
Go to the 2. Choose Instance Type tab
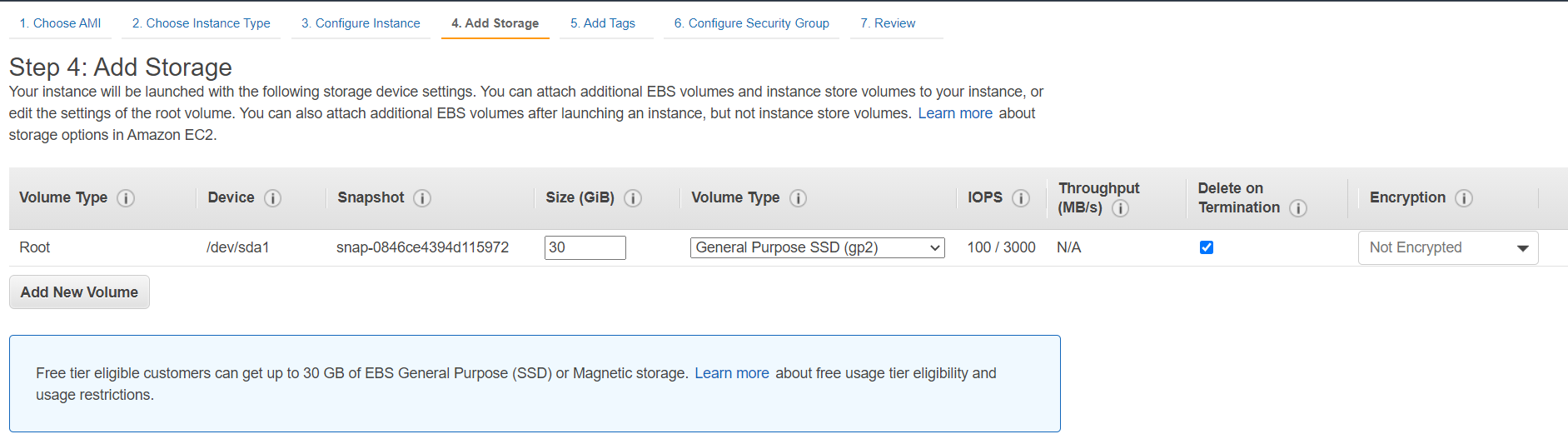click(x=202, y=23)
